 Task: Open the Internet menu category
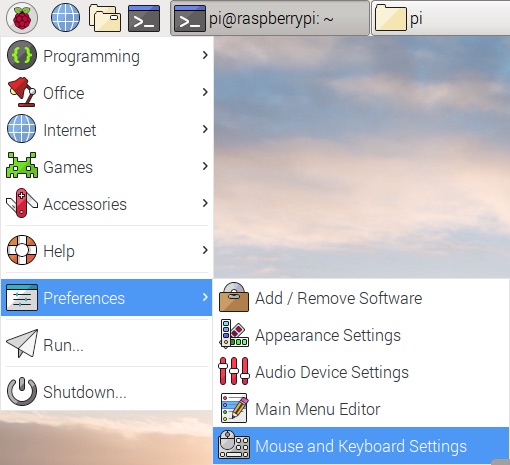pyautogui.click(x=107, y=129)
